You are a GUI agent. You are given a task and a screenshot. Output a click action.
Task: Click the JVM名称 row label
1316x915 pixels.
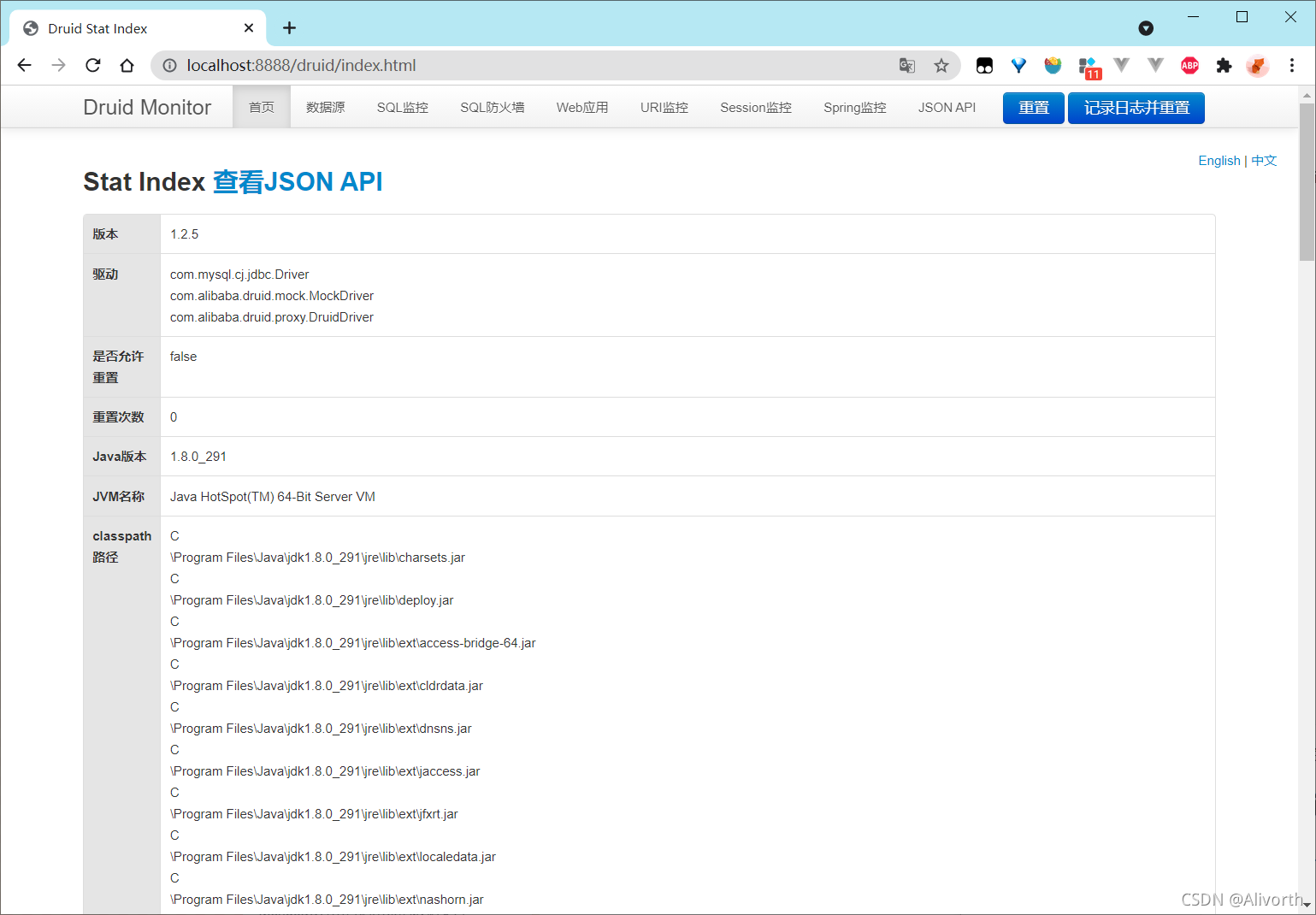118,496
